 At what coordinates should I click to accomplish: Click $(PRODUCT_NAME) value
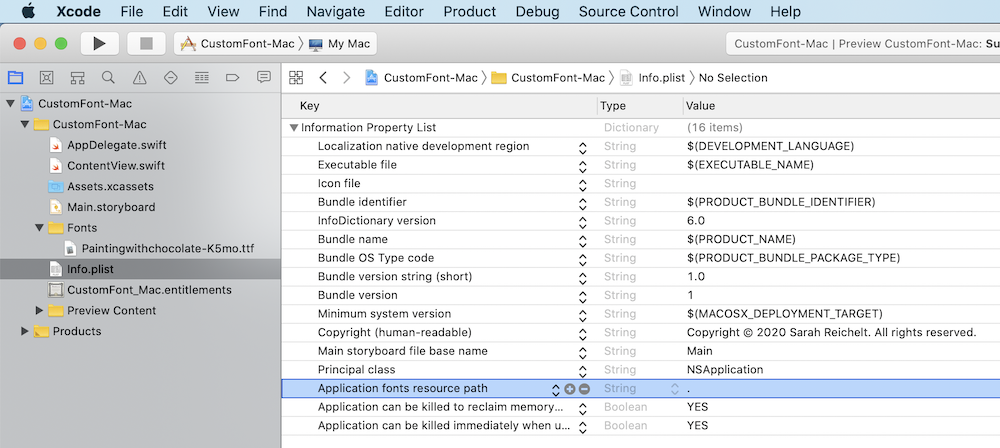741,240
